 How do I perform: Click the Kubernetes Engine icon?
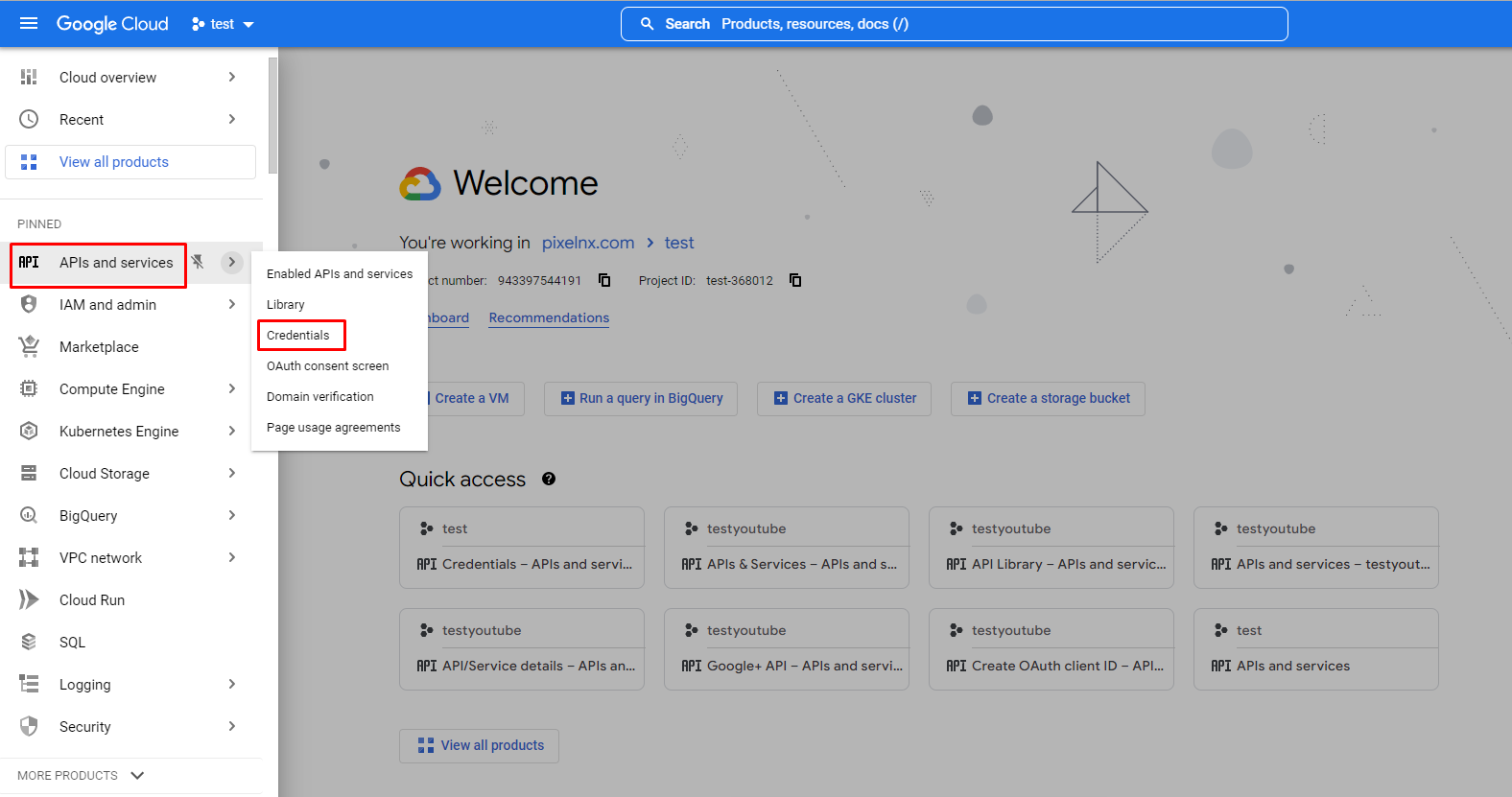coord(29,431)
